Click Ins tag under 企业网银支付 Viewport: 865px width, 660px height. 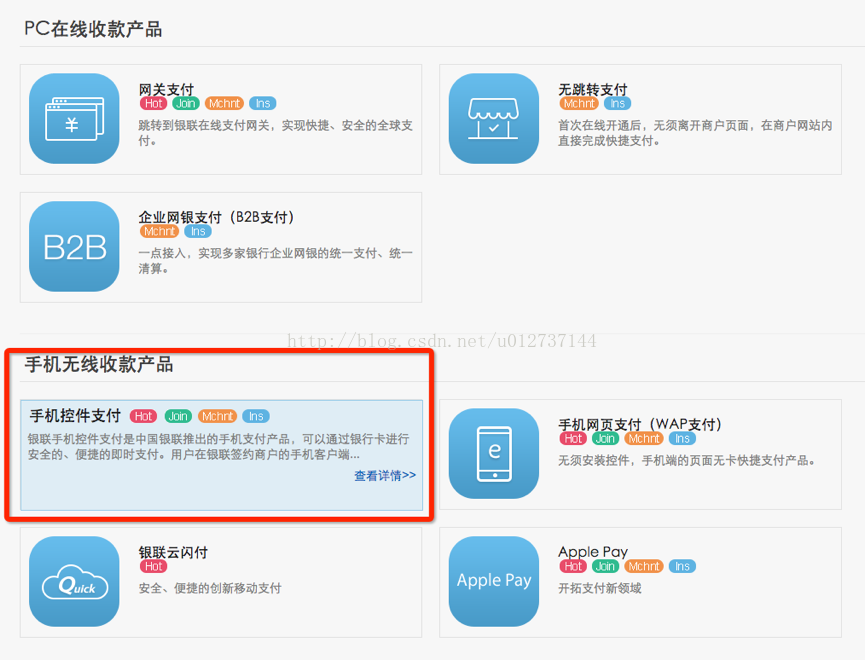198,231
